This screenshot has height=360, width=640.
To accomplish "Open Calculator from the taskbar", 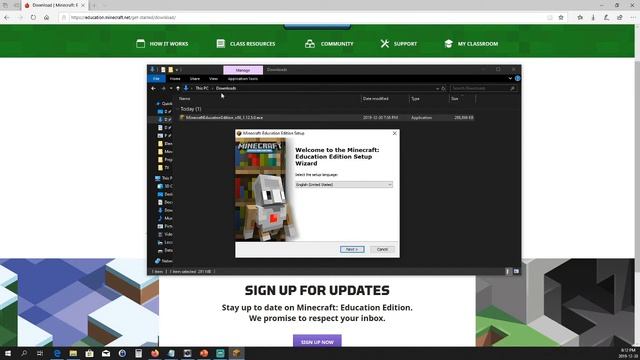I will (138, 353).
